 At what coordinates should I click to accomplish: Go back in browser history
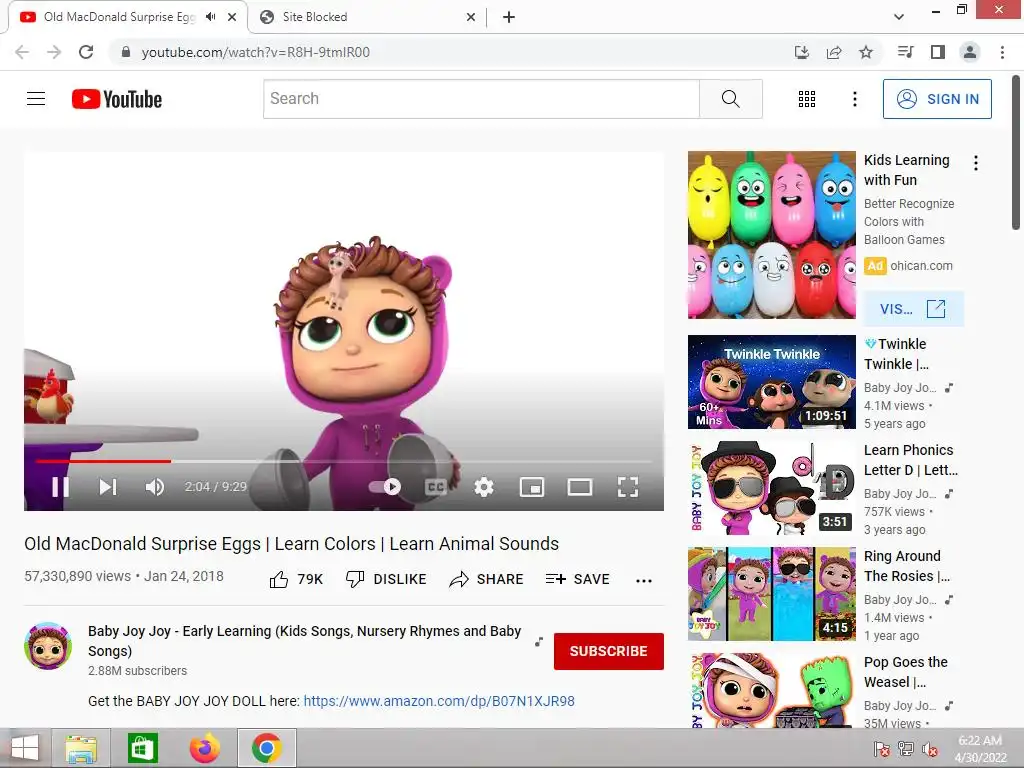click(x=22, y=52)
